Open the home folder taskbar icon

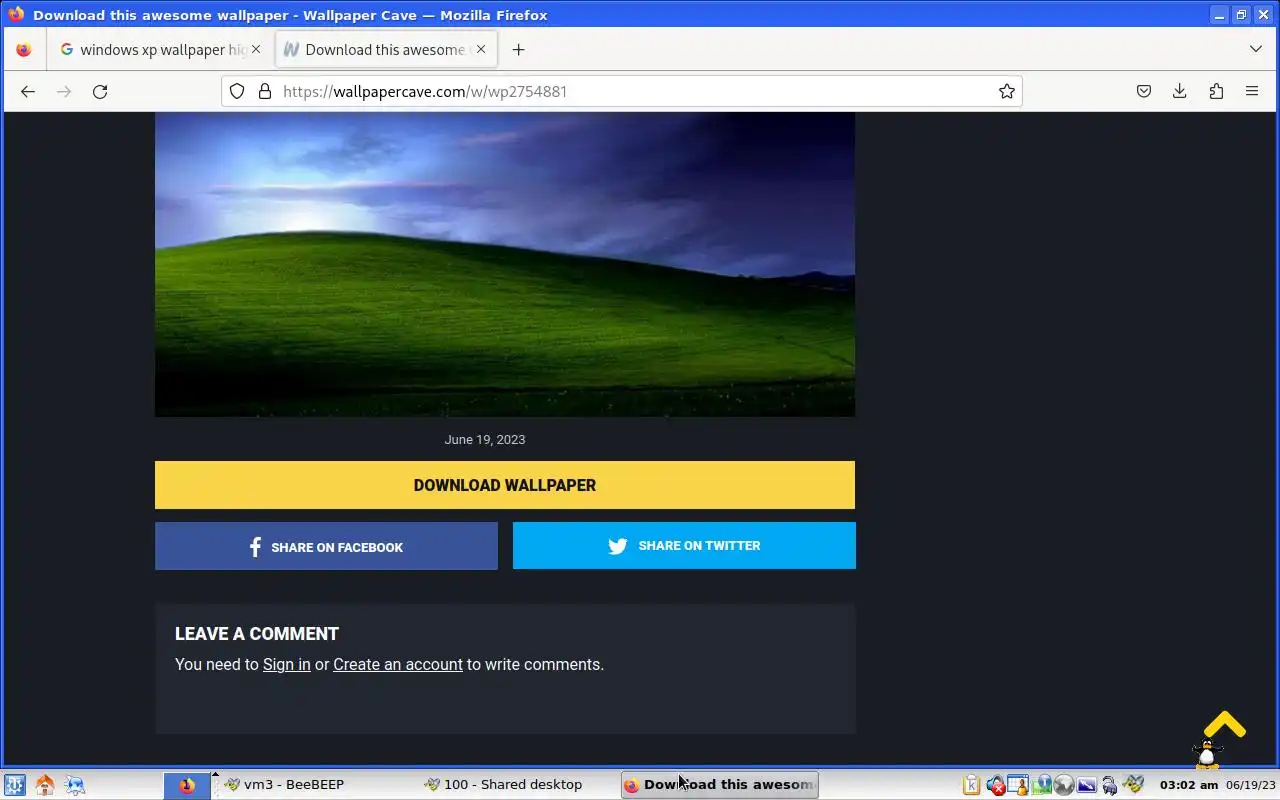coord(44,785)
